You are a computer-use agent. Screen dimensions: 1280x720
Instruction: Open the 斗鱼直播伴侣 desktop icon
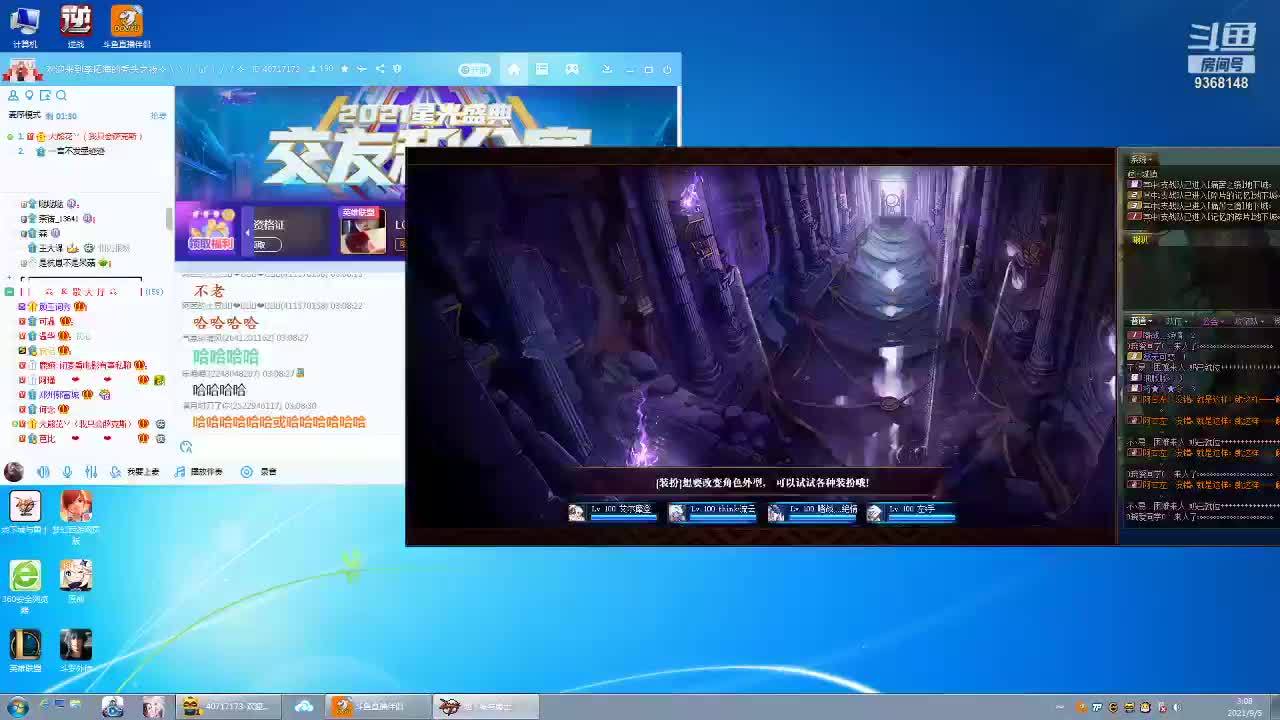[x=126, y=26]
